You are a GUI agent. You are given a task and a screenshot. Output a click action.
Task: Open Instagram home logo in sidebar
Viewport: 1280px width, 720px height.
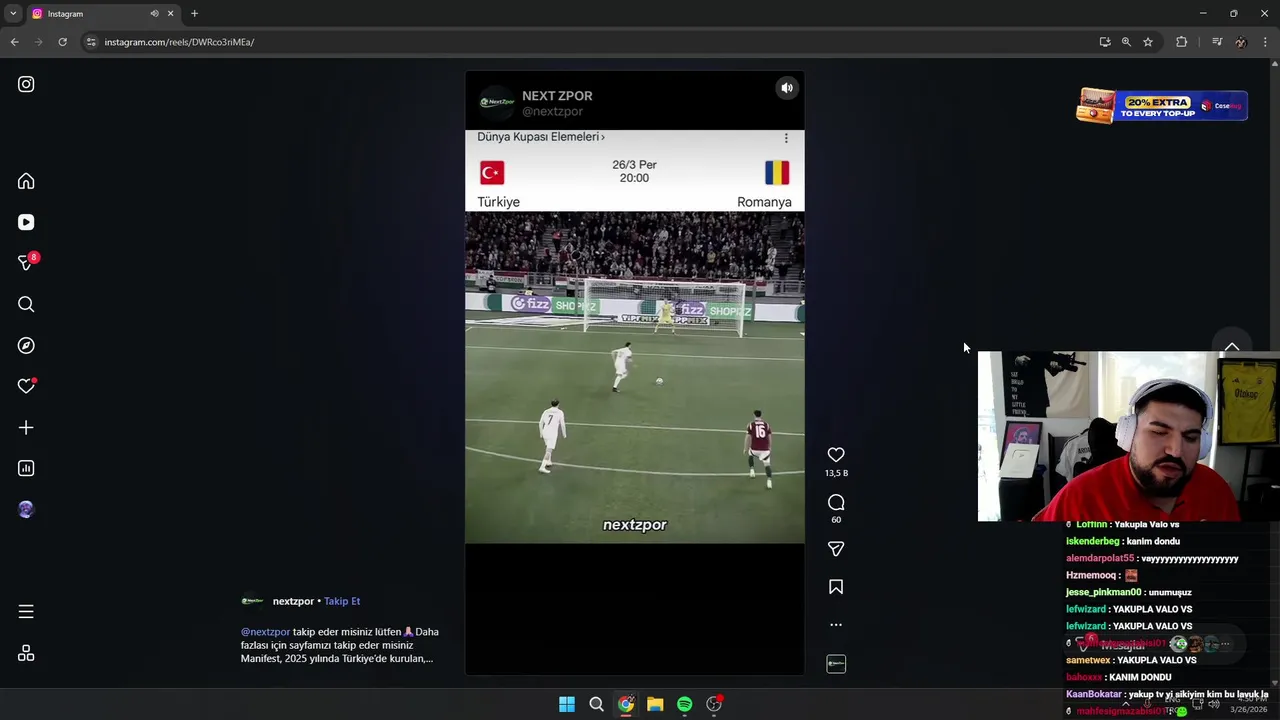(x=26, y=84)
